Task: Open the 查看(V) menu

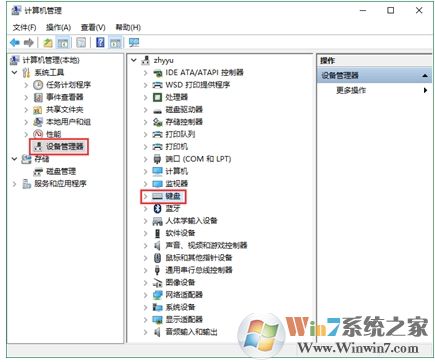Action: click(x=93, y=27)
